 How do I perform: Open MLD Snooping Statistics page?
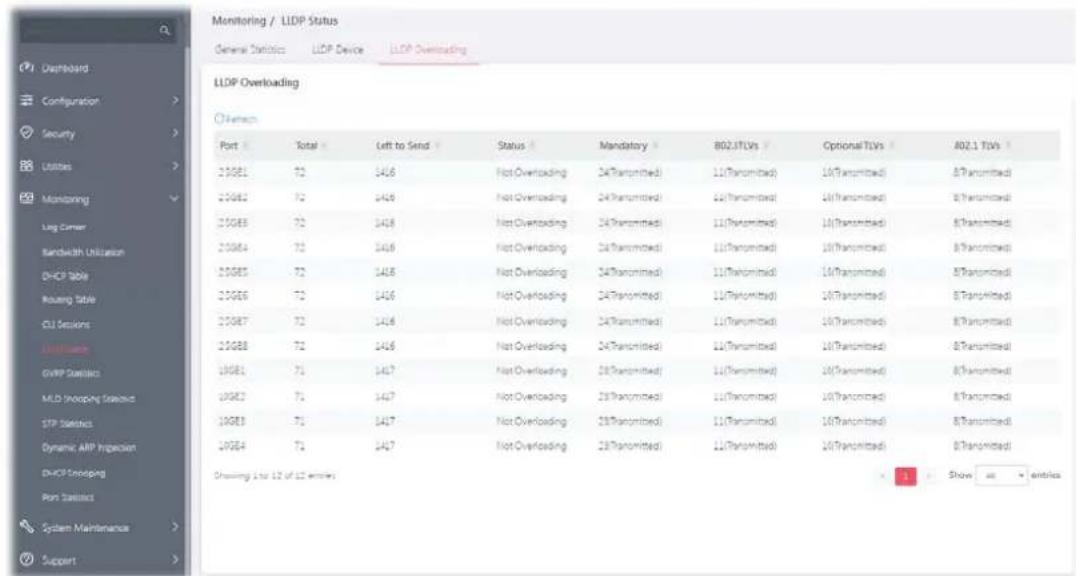(x=89, y=398)
